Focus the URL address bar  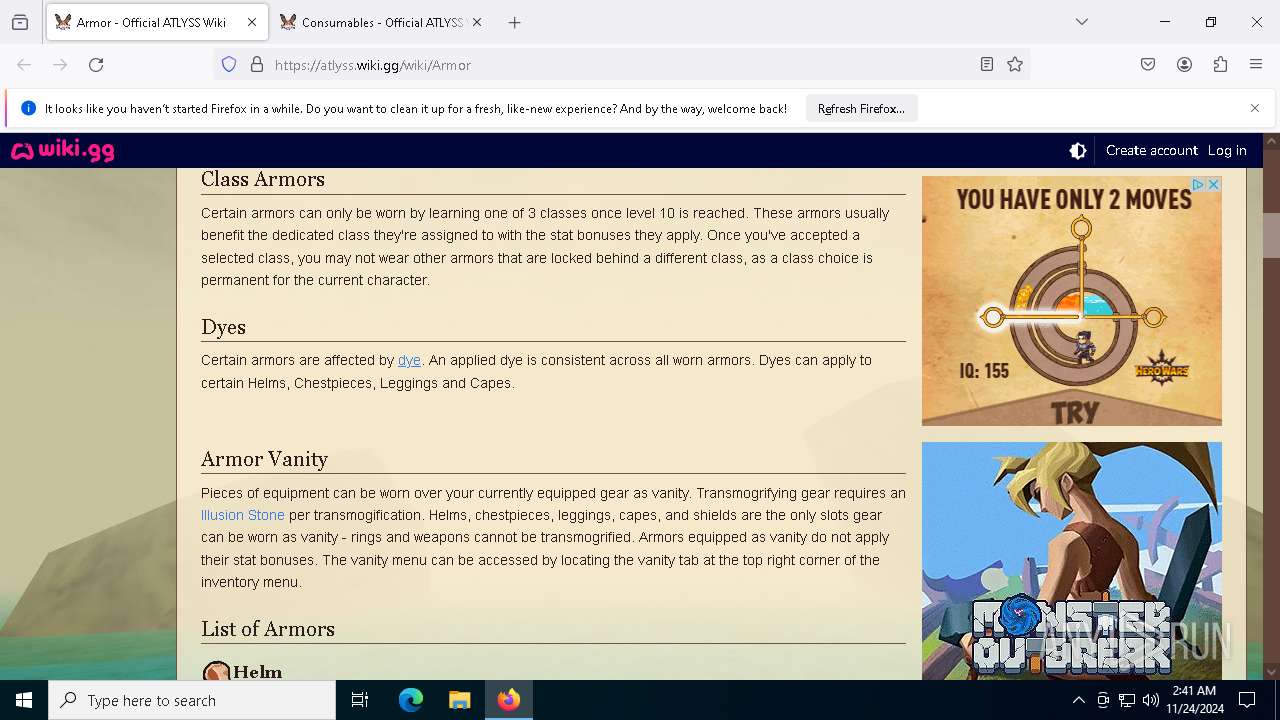[x=620, y=65]
